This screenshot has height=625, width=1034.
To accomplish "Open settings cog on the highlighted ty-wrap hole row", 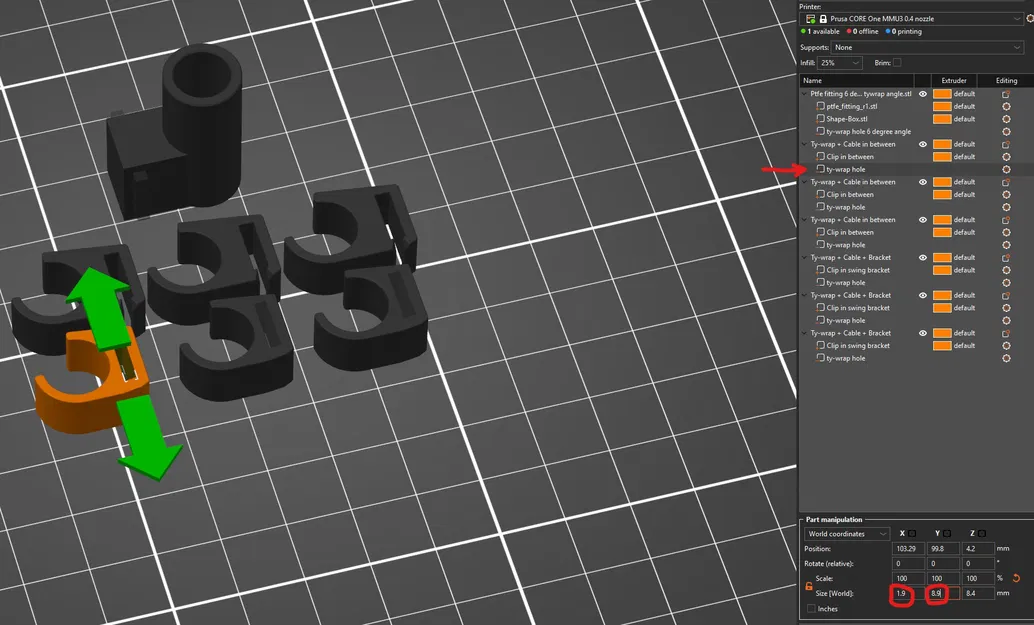I will tap(1006, 169).
